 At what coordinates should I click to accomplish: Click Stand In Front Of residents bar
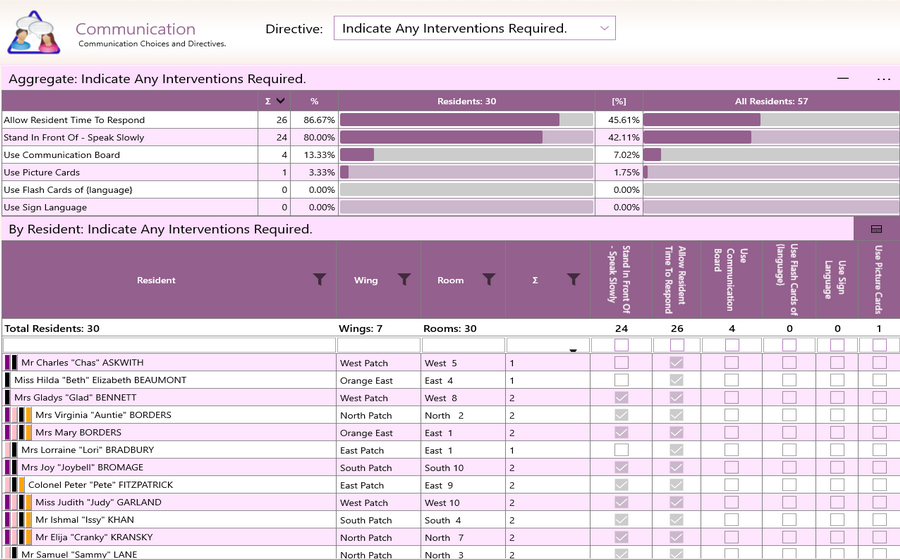467,137
